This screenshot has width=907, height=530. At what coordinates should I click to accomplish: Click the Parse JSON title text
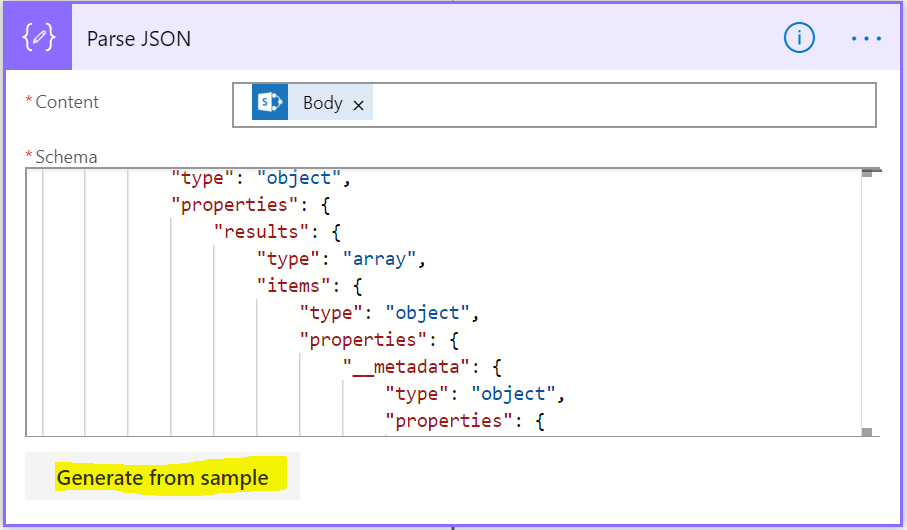click(x=139, y=39)
